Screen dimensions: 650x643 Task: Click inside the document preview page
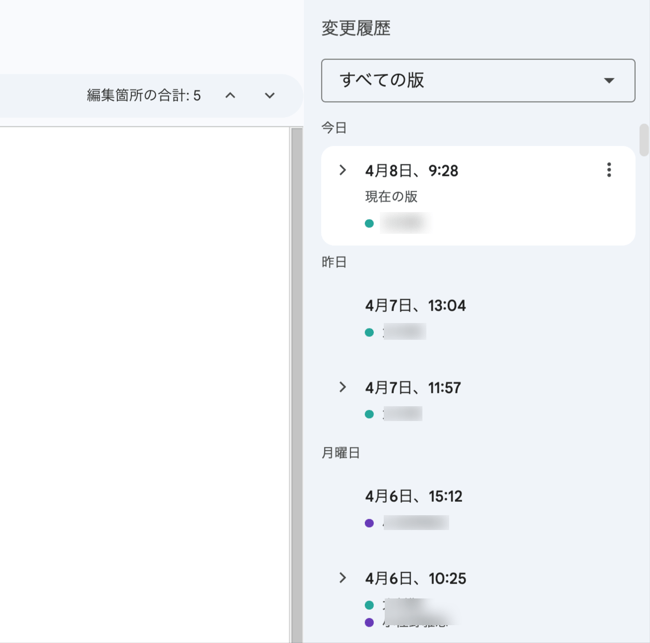tap(140, 380)
